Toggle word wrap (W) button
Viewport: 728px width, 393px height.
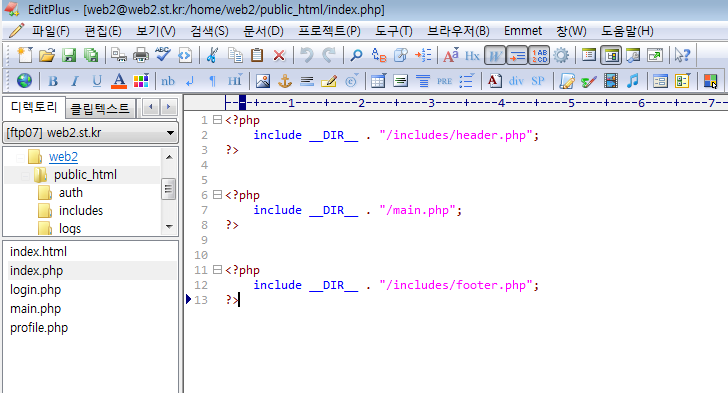click(494, 55)
